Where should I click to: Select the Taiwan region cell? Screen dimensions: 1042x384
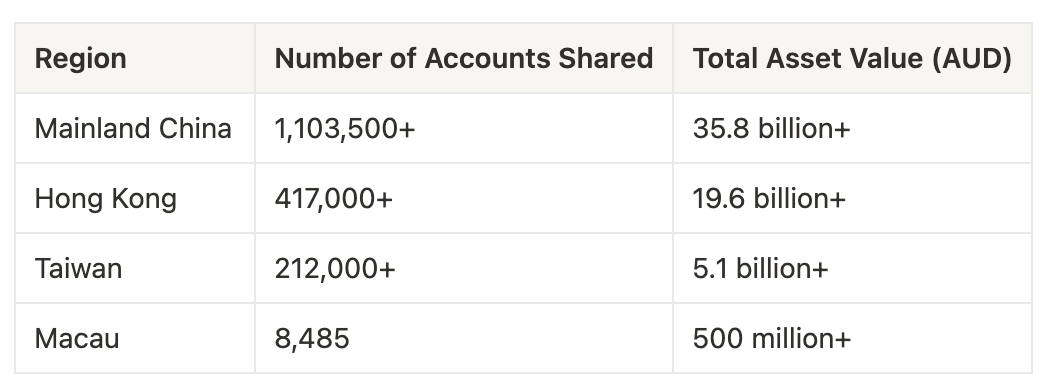135,268
